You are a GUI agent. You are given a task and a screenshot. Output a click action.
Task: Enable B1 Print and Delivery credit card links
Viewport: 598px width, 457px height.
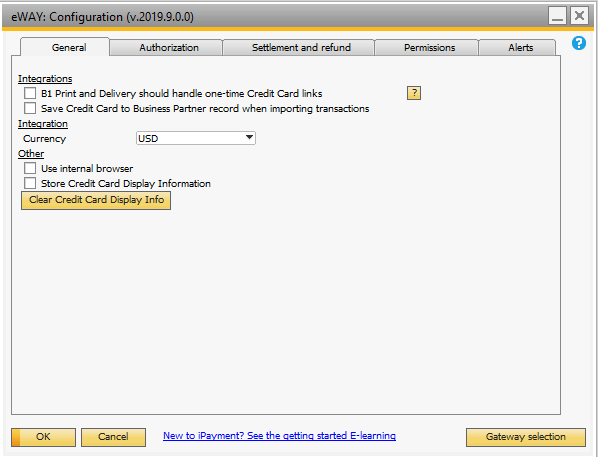(30, 93)
